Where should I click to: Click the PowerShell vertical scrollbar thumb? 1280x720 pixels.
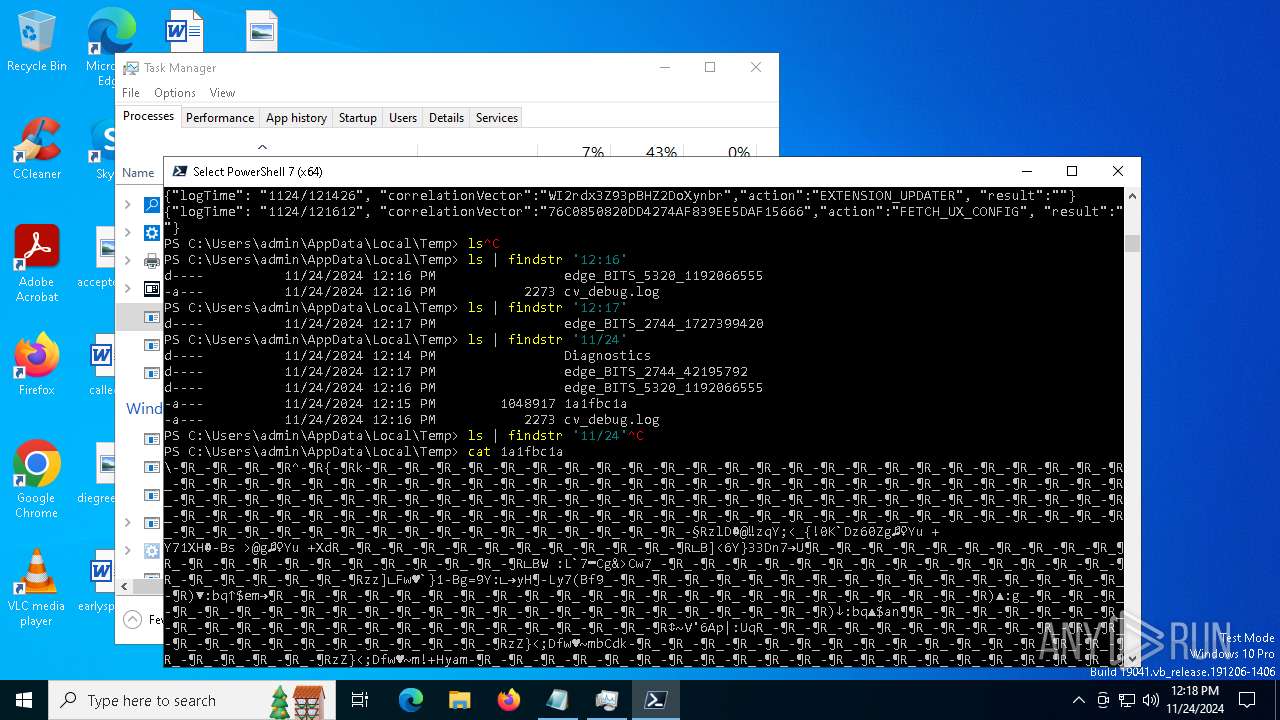(x=1132, y=244)
